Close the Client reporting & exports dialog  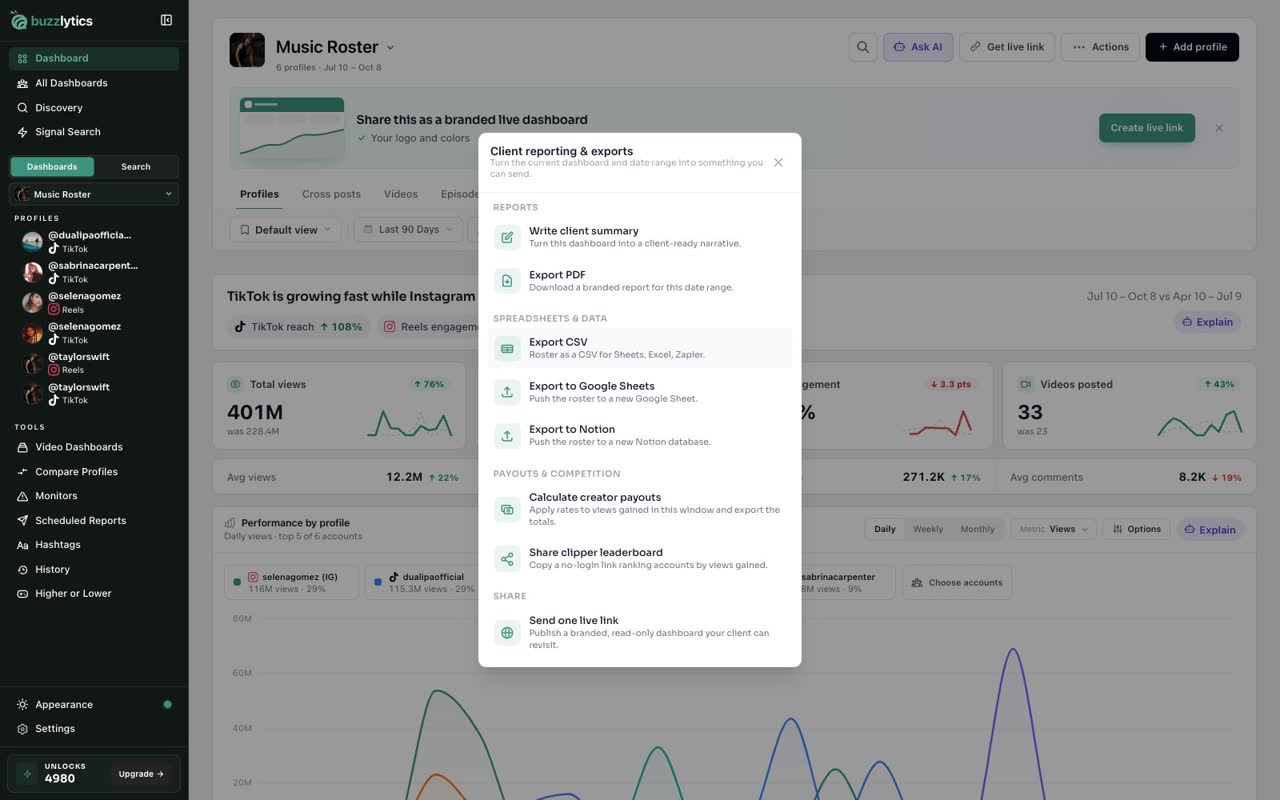(x=778, y=162)
